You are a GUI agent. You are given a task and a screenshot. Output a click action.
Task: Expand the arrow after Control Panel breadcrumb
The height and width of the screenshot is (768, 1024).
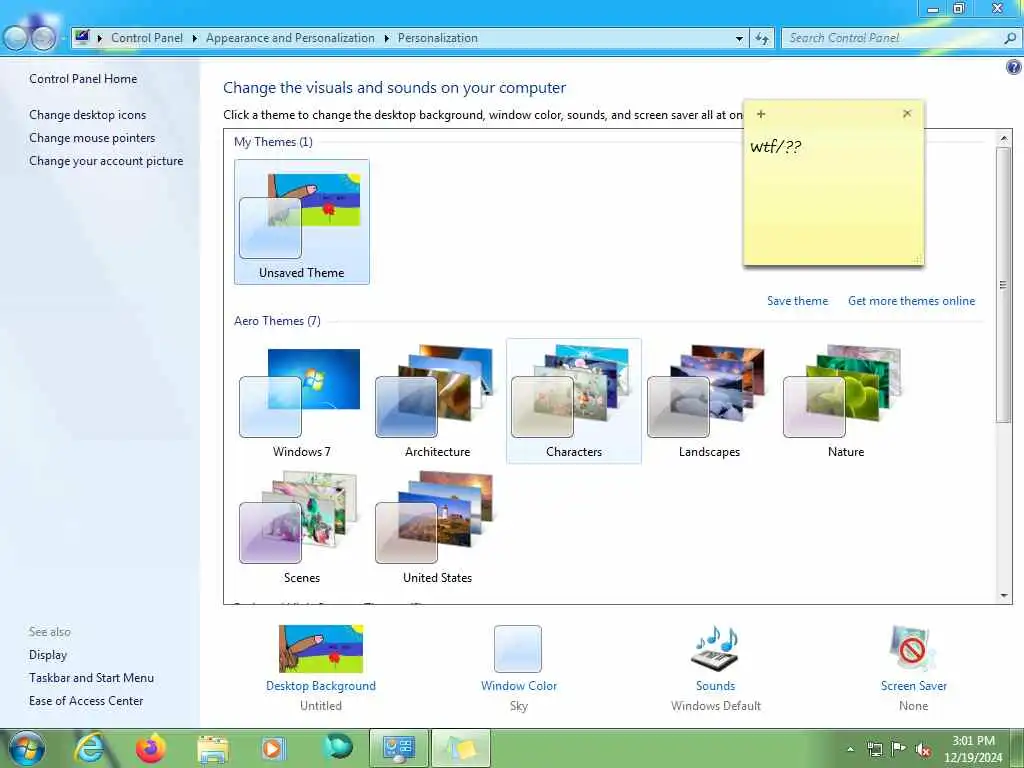click(195, 39)
